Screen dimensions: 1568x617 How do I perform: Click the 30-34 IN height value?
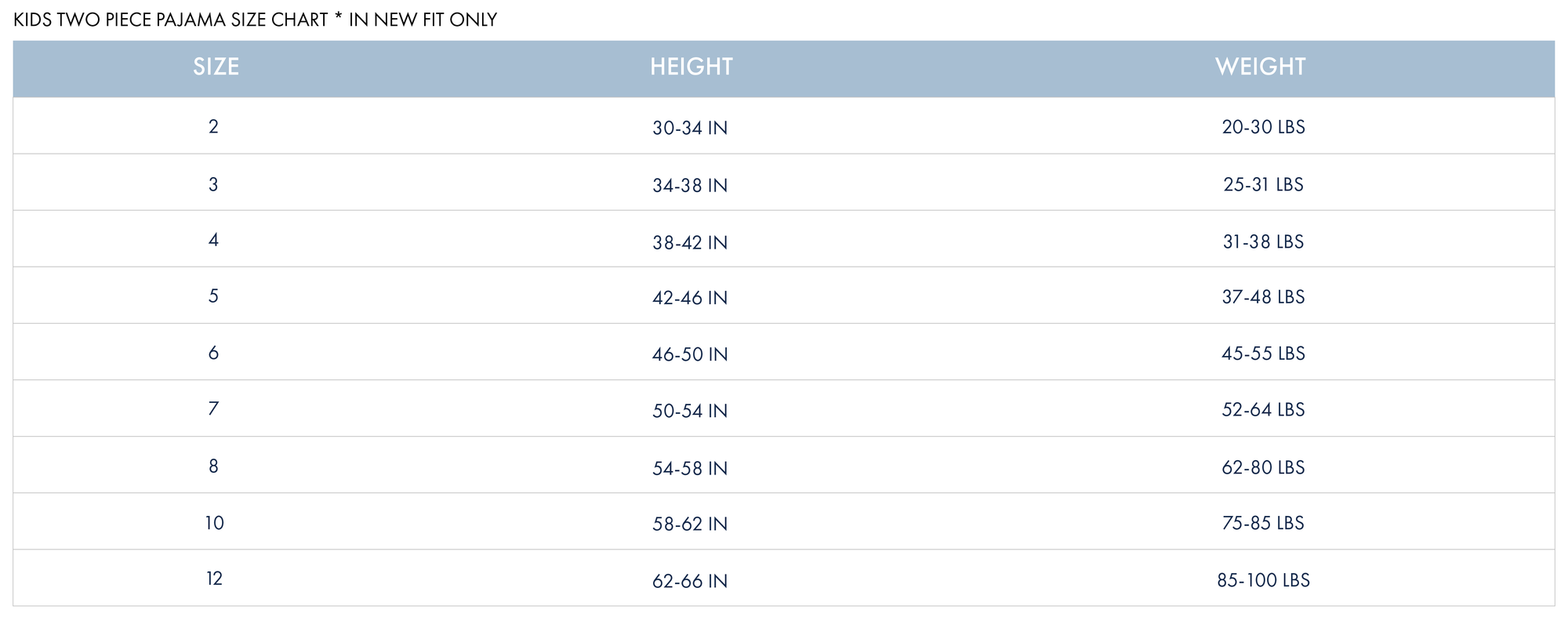(x=690, y=128)
